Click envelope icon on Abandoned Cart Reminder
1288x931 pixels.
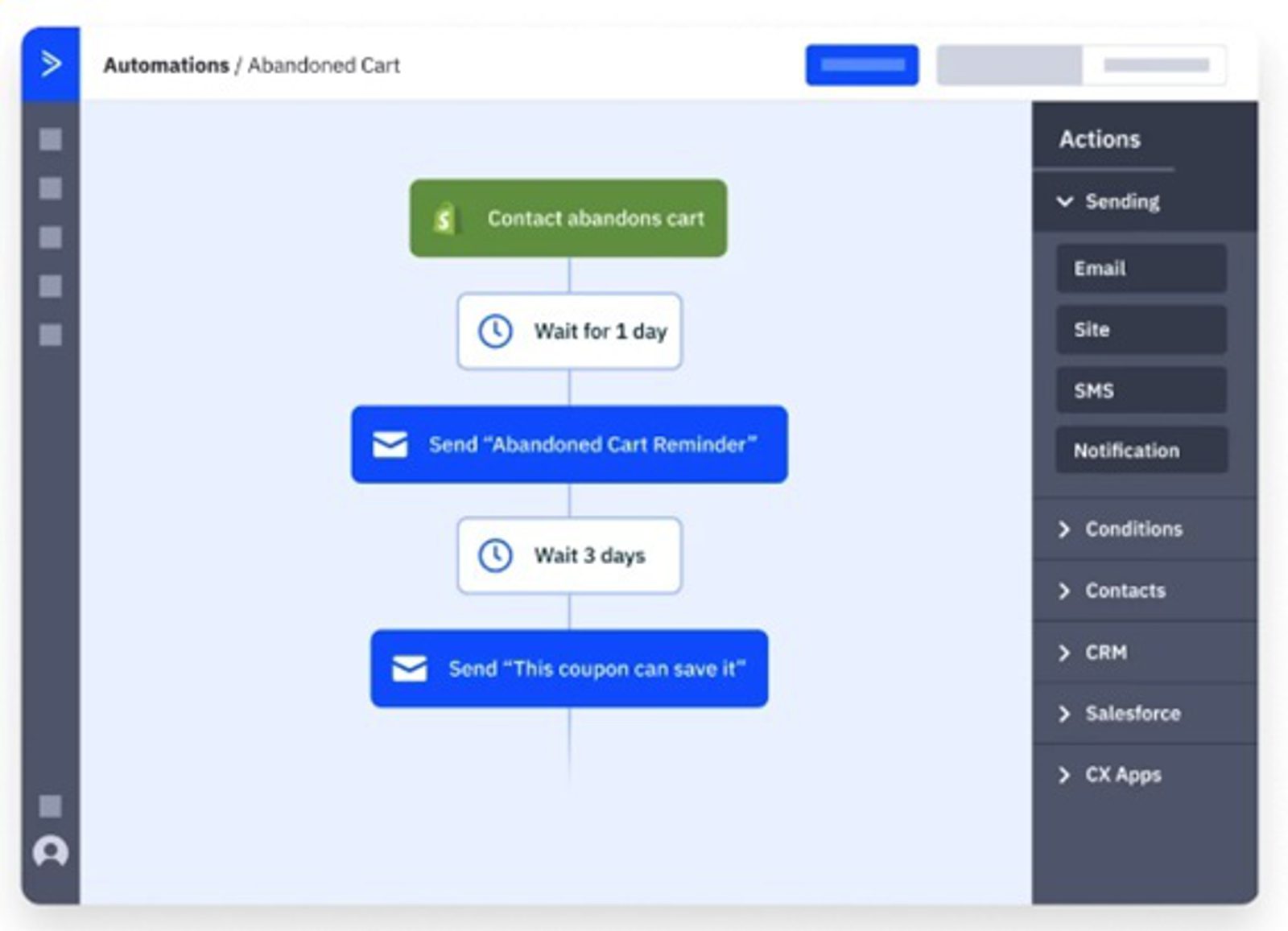tap(390, 444)
